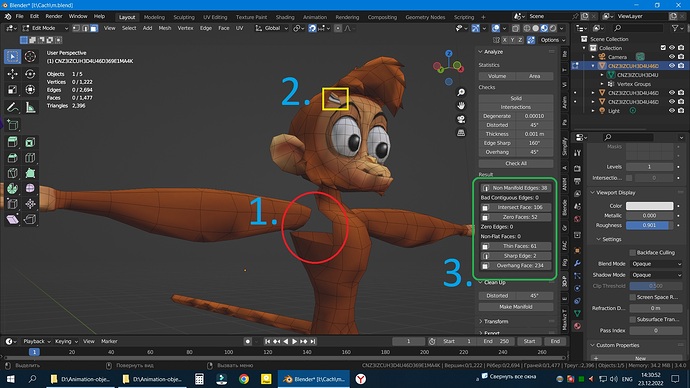Select the Measure tool
Screen dimensions: 690x388
coord(30,107)
